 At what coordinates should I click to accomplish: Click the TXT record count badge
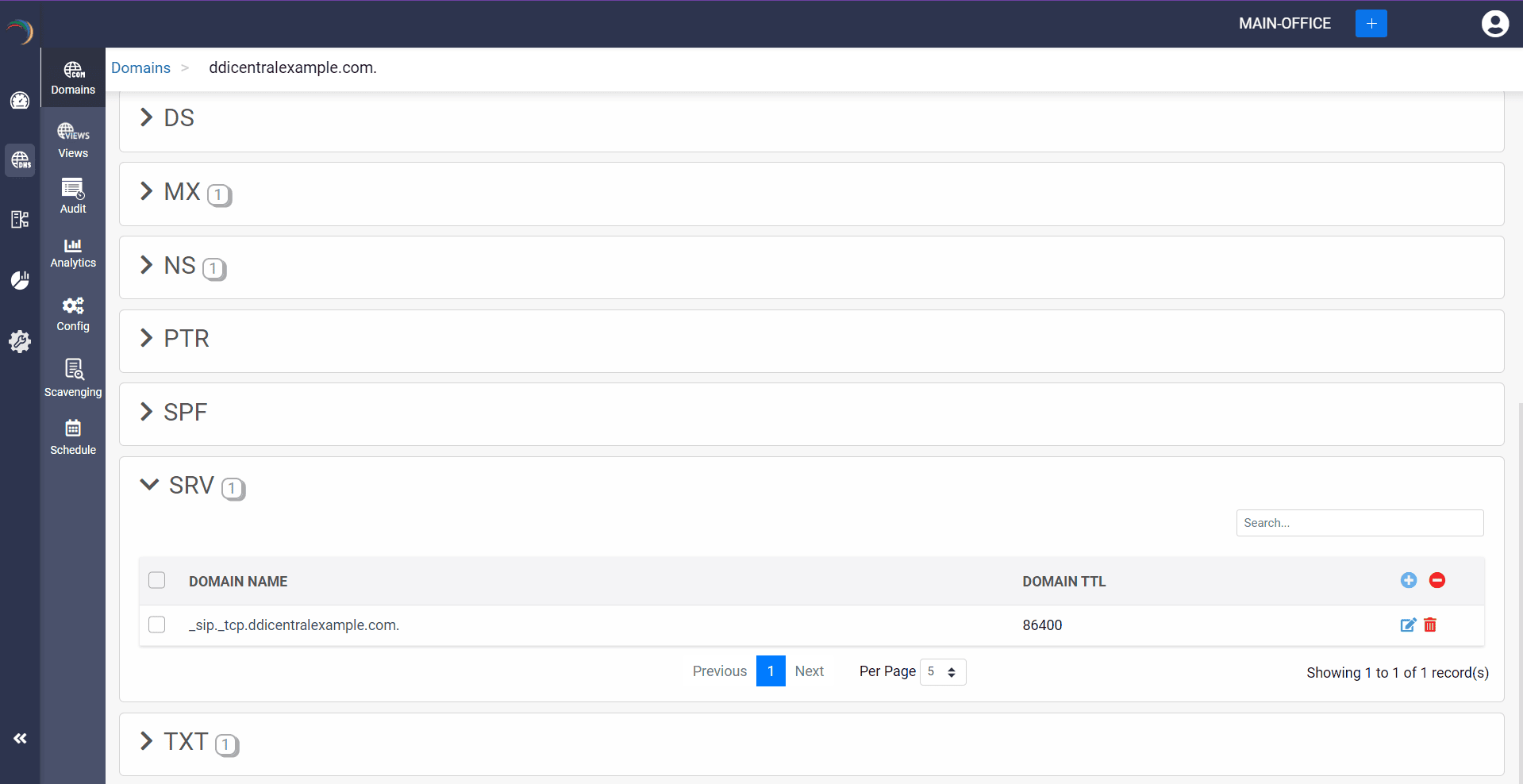pos(226,745)
